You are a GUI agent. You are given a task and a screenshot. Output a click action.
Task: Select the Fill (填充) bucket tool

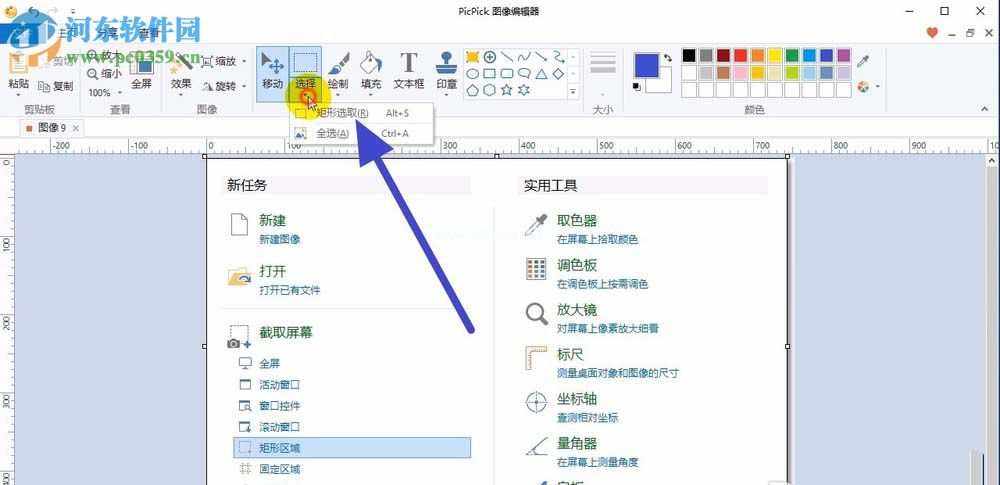(371, 71)
